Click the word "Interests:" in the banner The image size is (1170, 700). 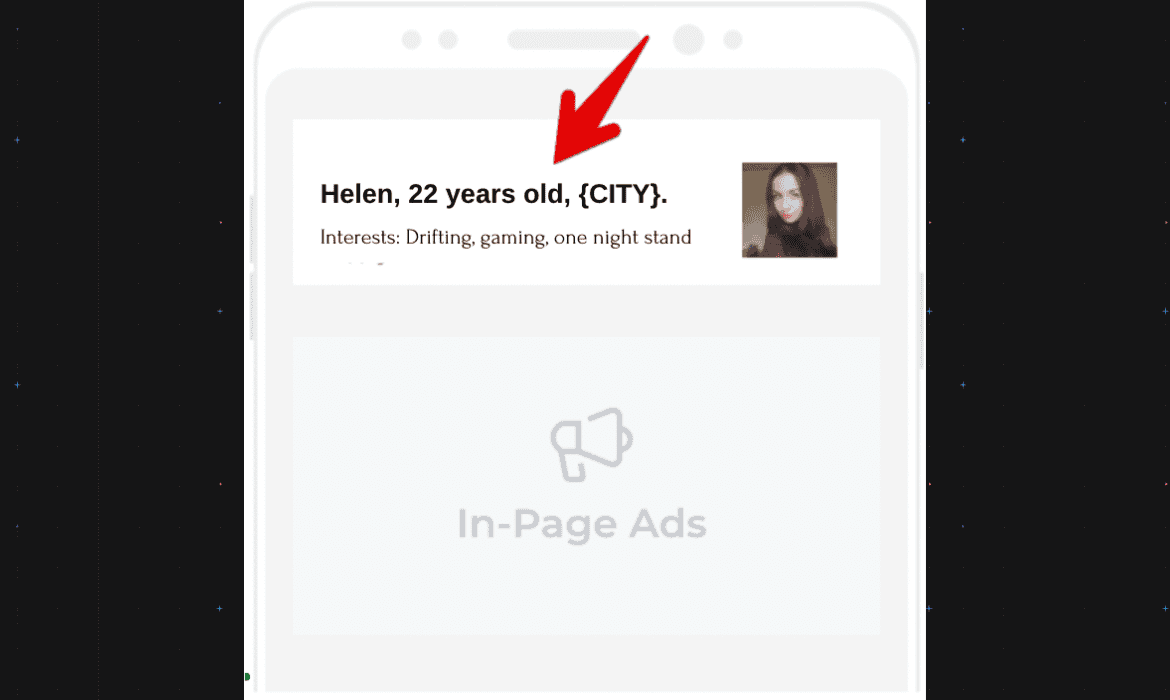360,237
